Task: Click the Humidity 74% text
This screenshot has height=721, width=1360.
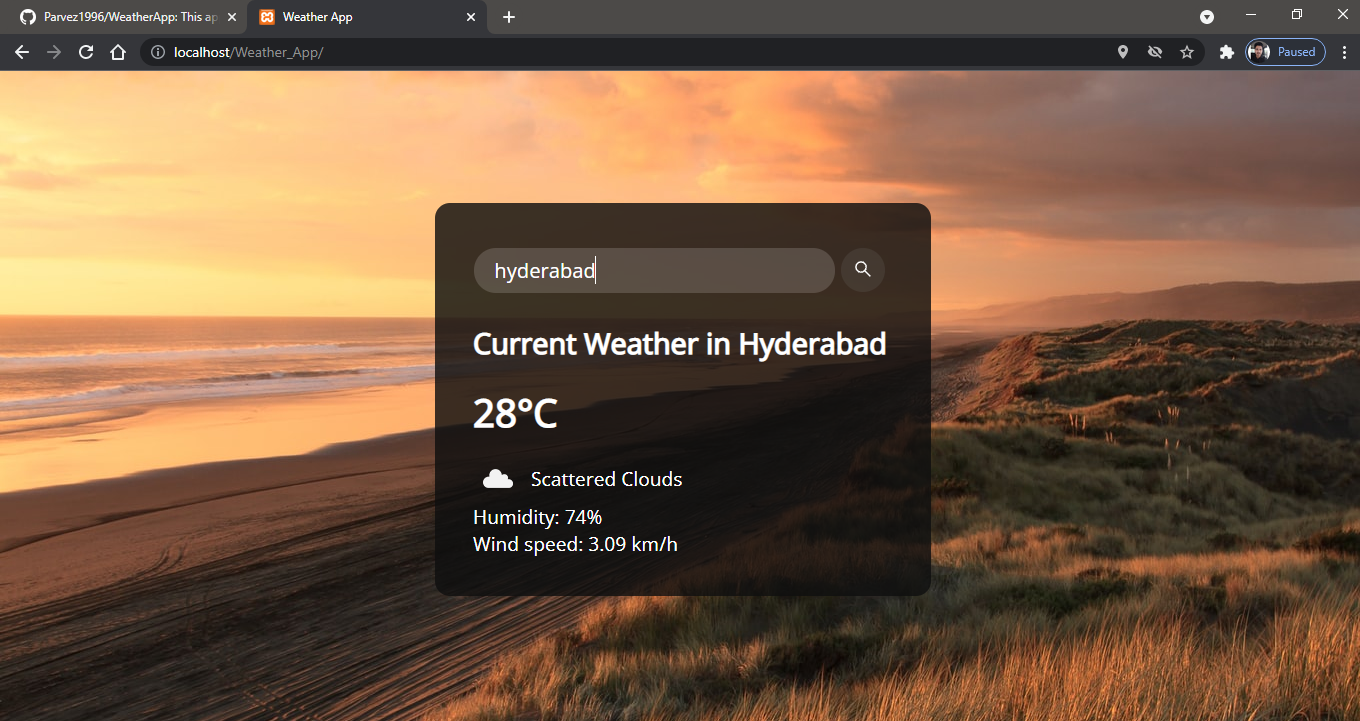Action: pos(537,517)
